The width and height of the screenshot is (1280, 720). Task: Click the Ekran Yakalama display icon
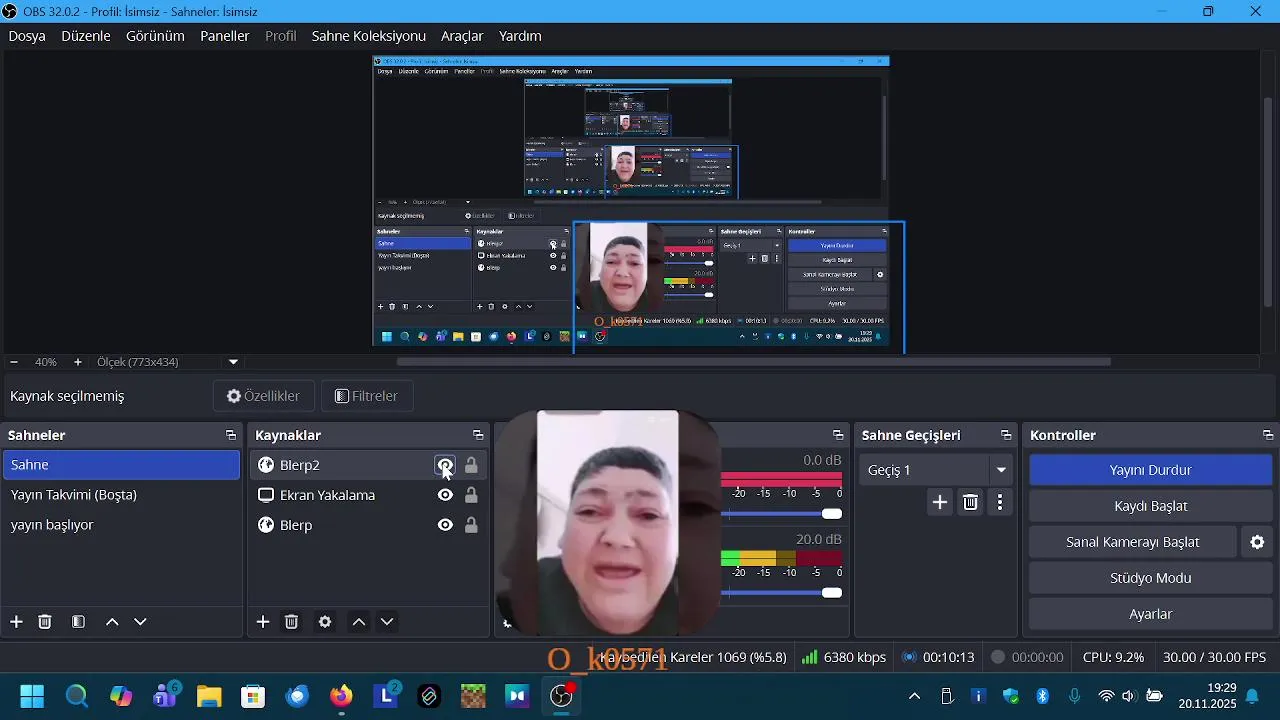(266, 495)
